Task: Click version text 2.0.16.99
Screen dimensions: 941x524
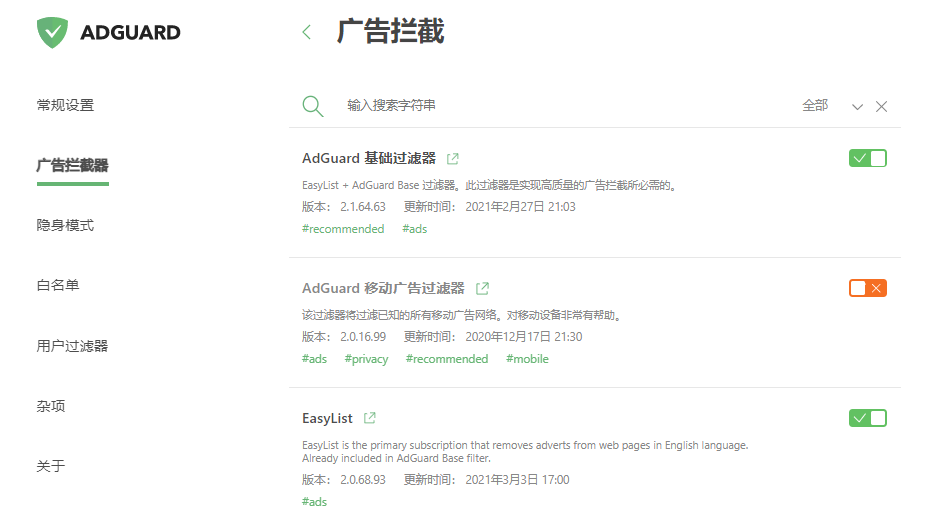Action: [x=363, y=337]
